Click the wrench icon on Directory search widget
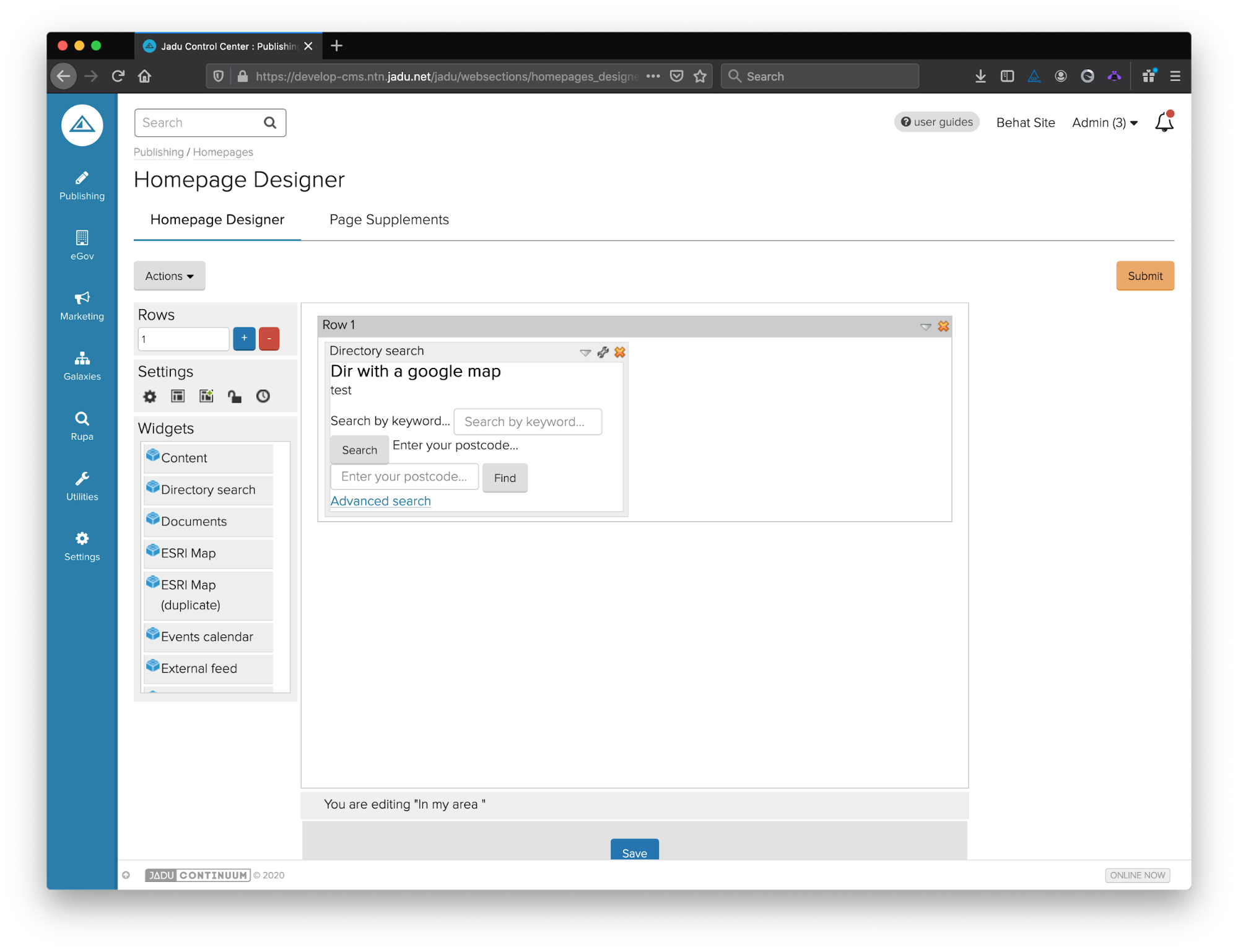 (603, 352)
